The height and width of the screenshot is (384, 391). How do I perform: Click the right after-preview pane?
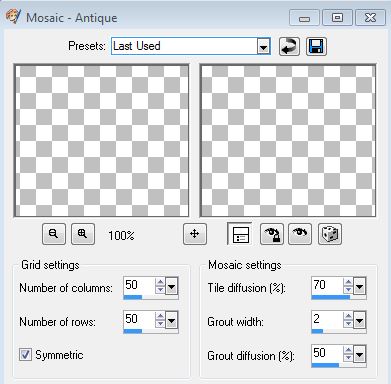[x=288, y=141]
